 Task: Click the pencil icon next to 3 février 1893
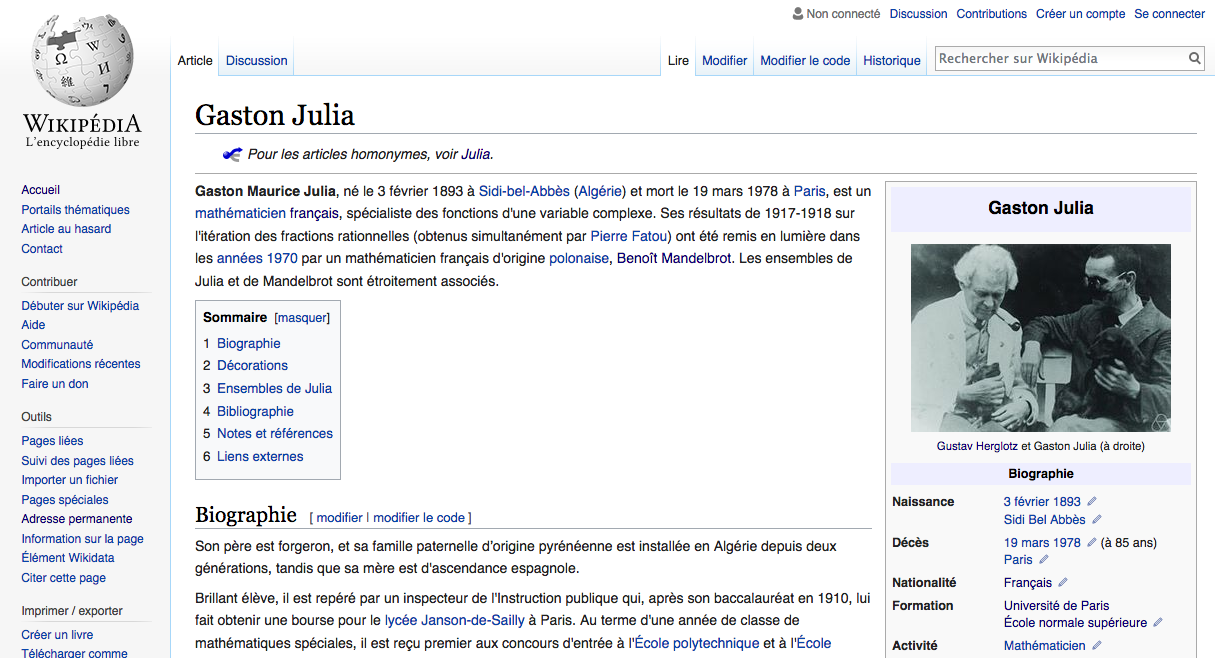[x=1092, y=502]
